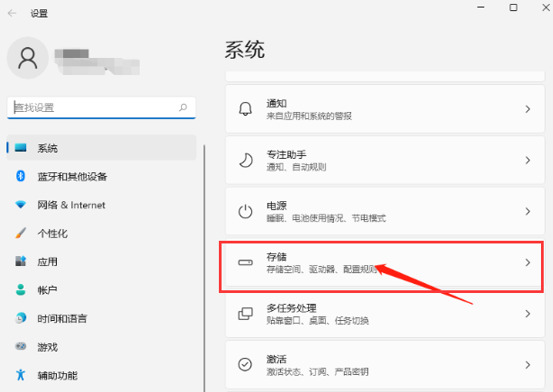Expand 激活 via its chevron
The width and height of the screenshot is (553, 392).
coord(528,364)
